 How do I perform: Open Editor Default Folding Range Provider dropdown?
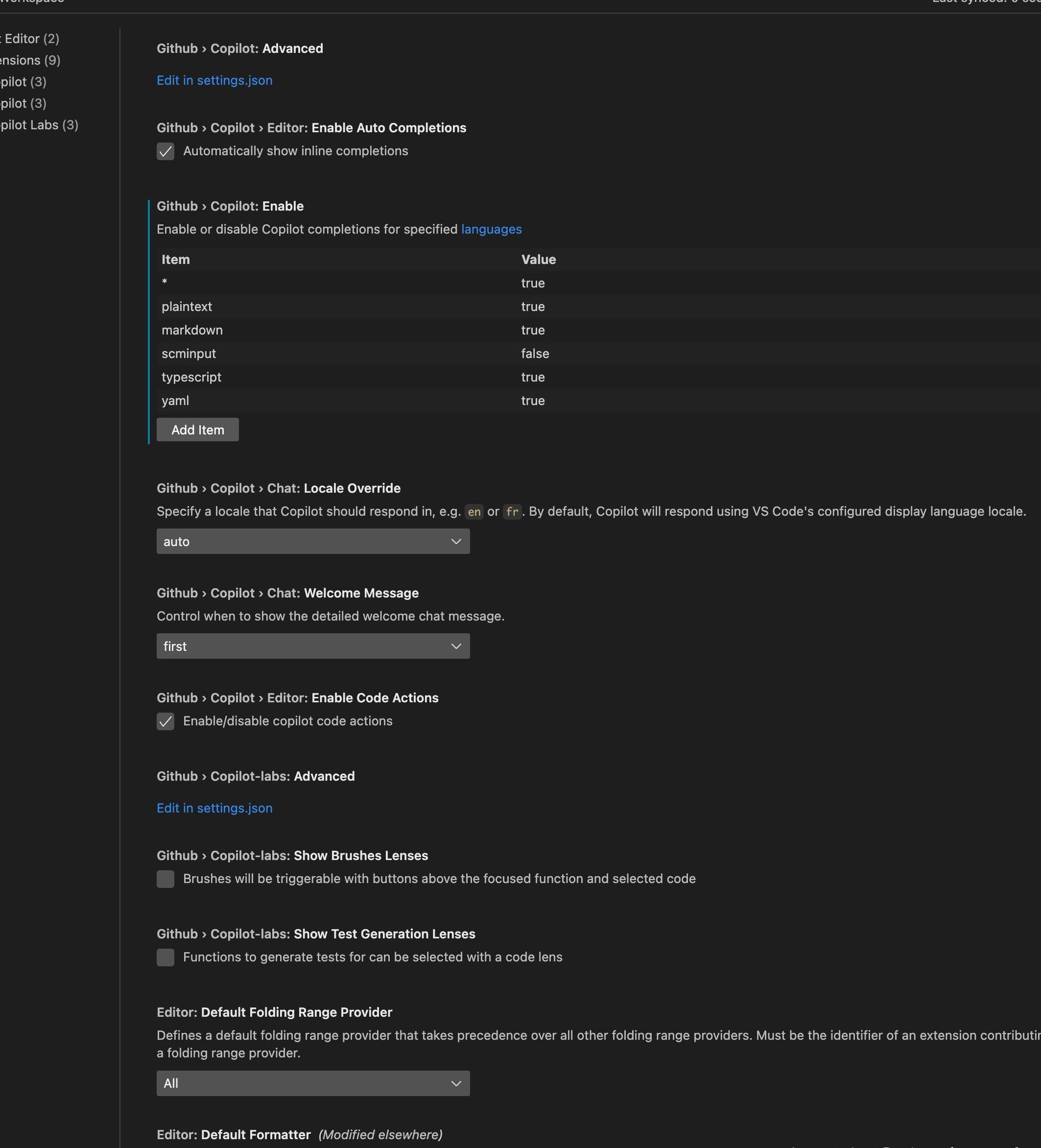[313, 1083]
